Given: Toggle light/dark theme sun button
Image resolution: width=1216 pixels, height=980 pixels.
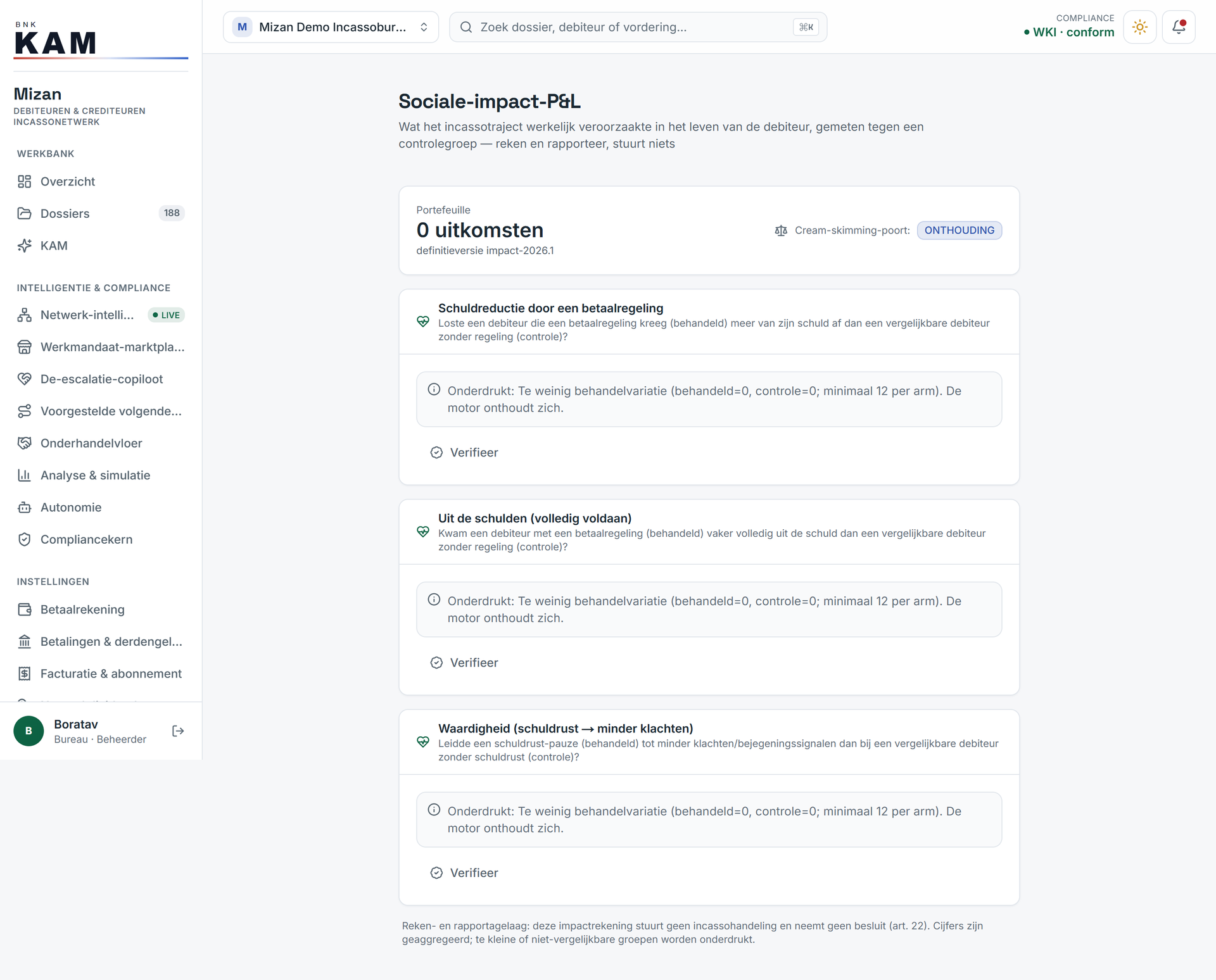Looking at the screenshot, I should [1140, 27].
